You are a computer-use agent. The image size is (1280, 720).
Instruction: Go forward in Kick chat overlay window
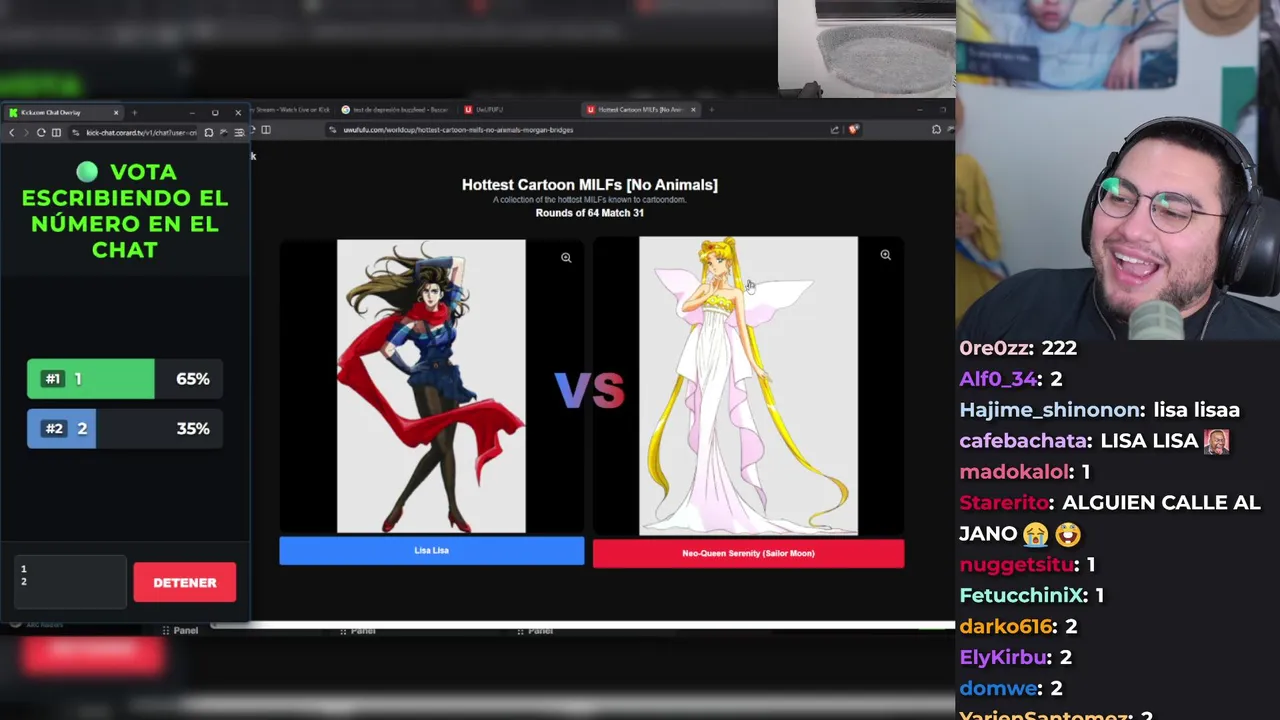click(26, 132)
